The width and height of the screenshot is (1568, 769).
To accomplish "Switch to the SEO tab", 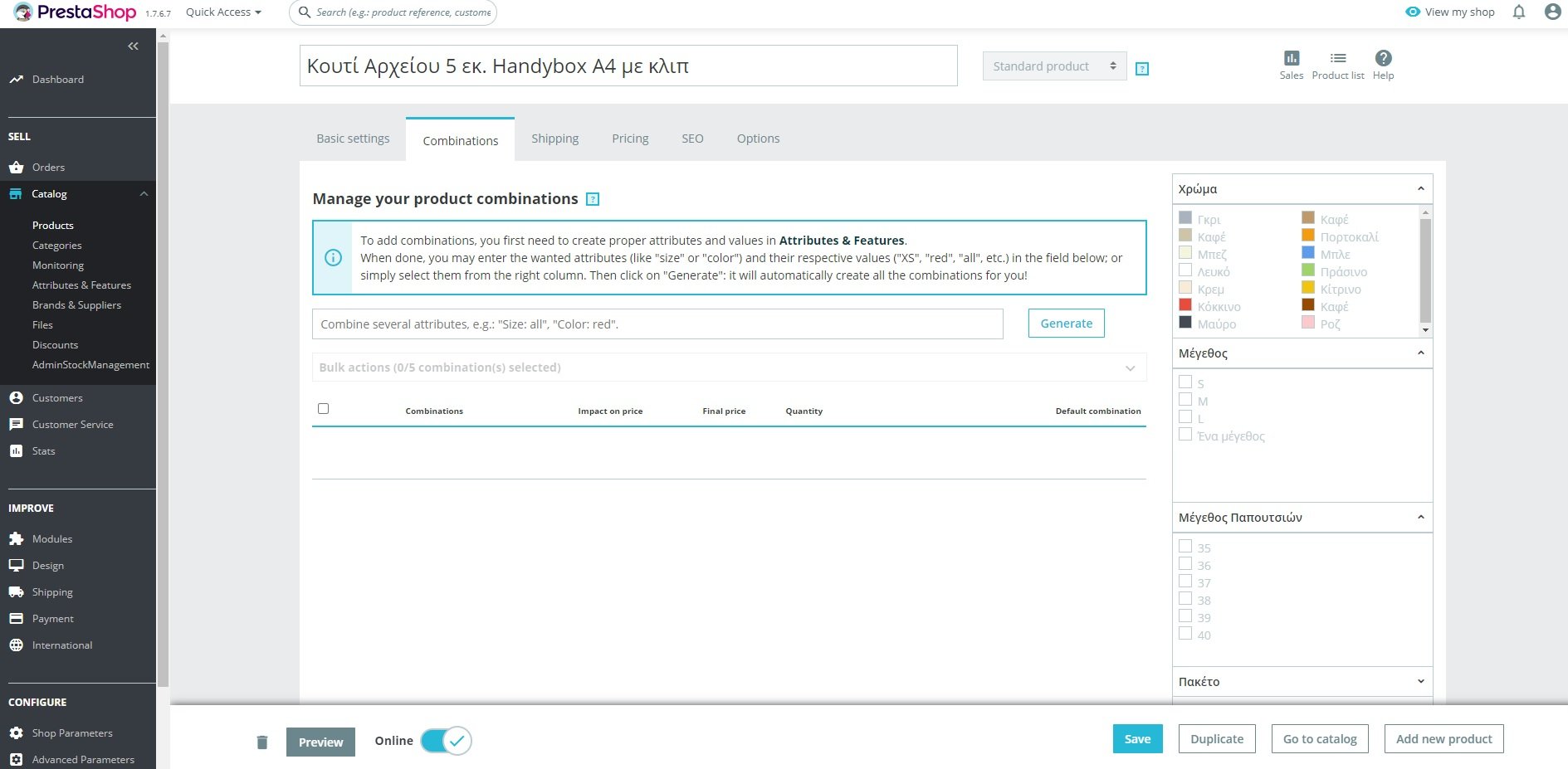I will [x=692, y=139].
